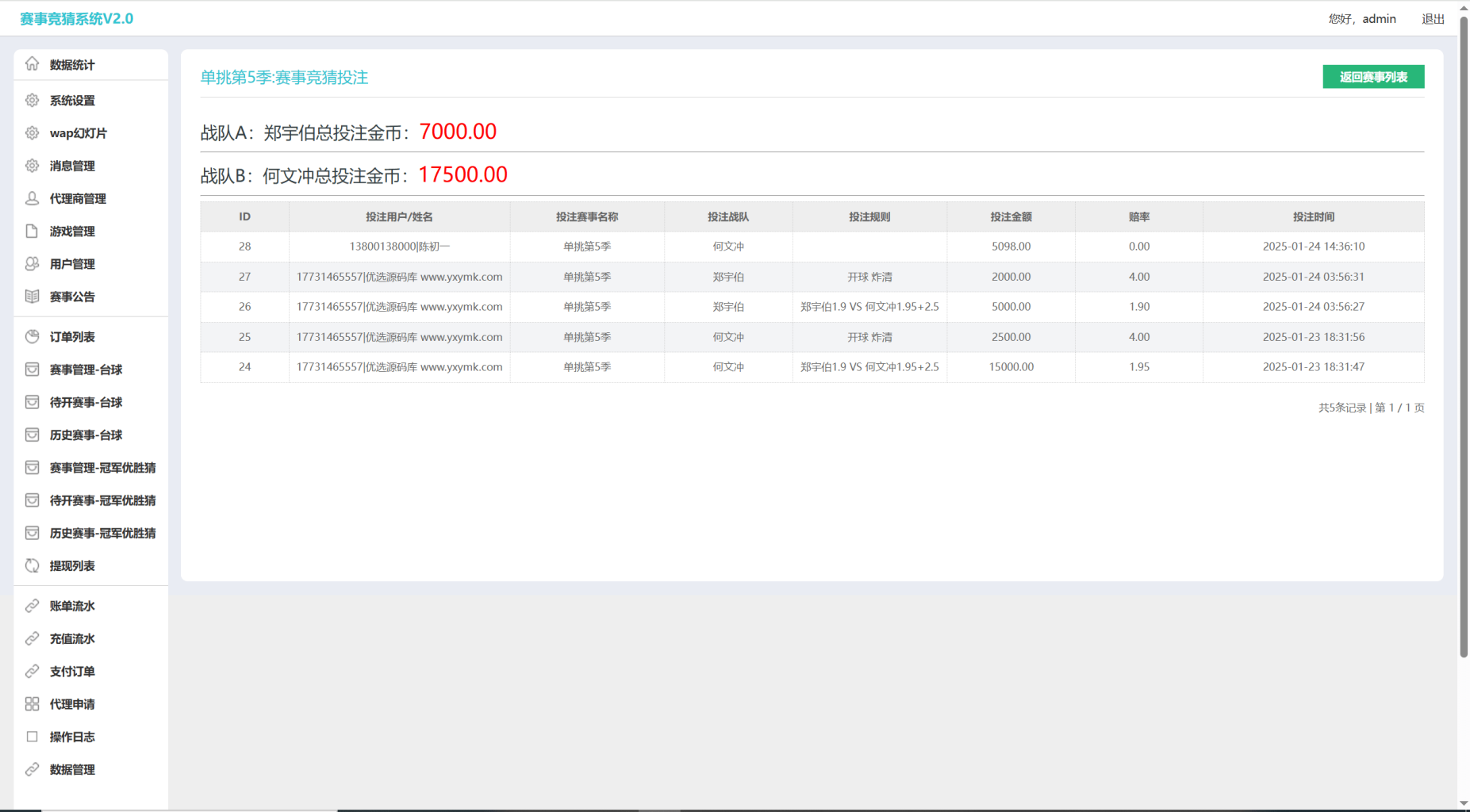Open 充值流水 from the sidebar

(72, 638)
